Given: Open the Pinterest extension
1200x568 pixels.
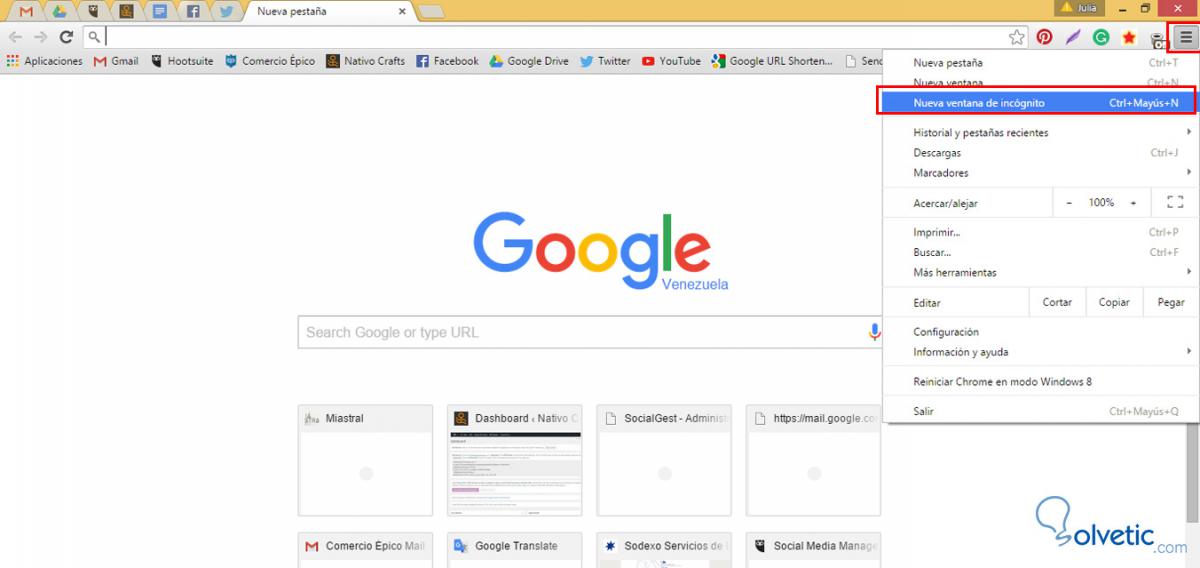Looking at the screenshot, I should 1044,37.
